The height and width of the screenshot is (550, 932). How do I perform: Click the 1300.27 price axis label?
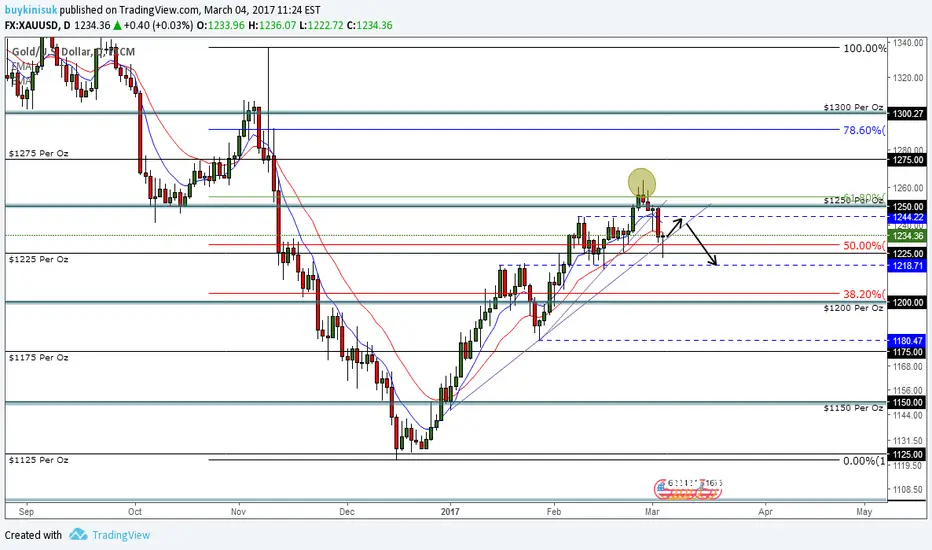[906, 114]
